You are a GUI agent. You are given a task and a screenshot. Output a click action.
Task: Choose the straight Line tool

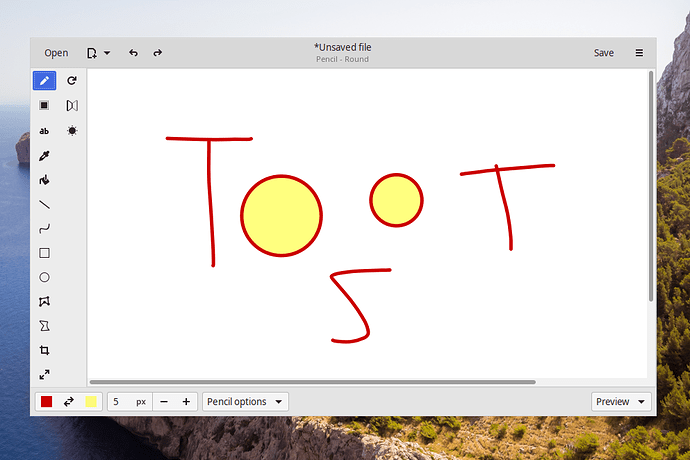44,205
